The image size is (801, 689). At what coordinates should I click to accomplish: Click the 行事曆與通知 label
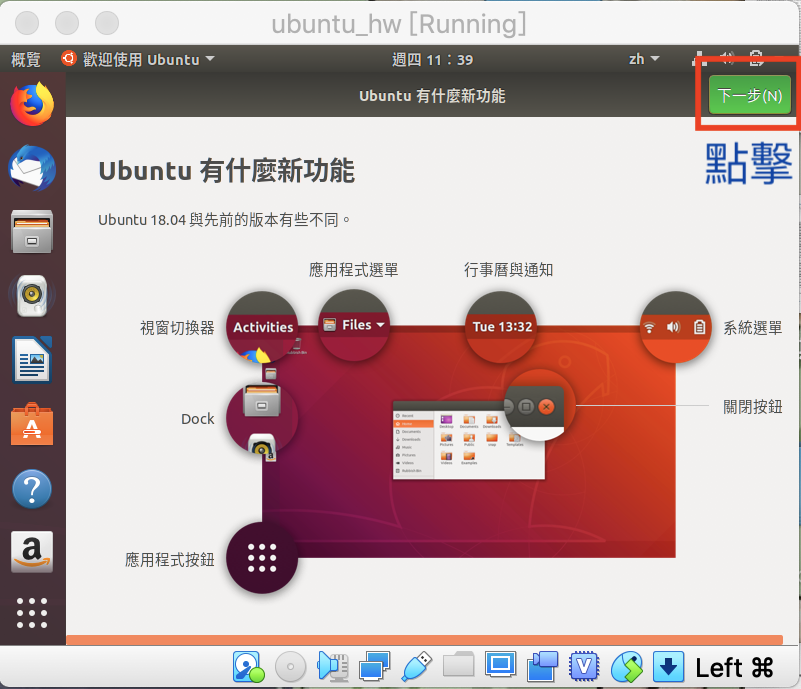pos(508,270)
